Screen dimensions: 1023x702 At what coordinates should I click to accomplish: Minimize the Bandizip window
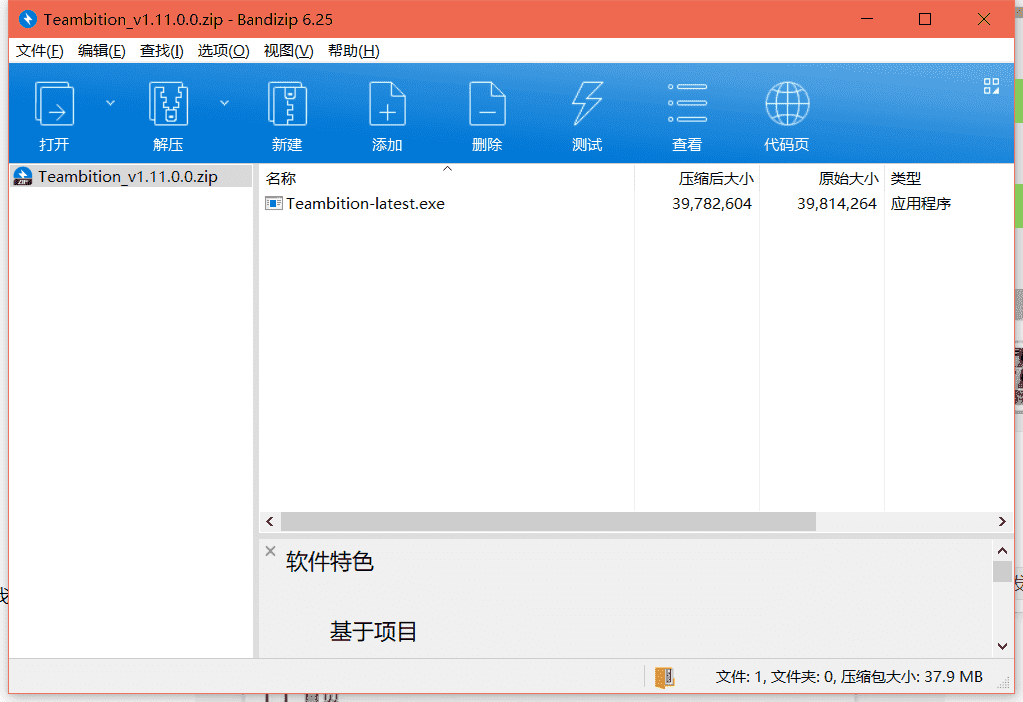click(866, 19)
